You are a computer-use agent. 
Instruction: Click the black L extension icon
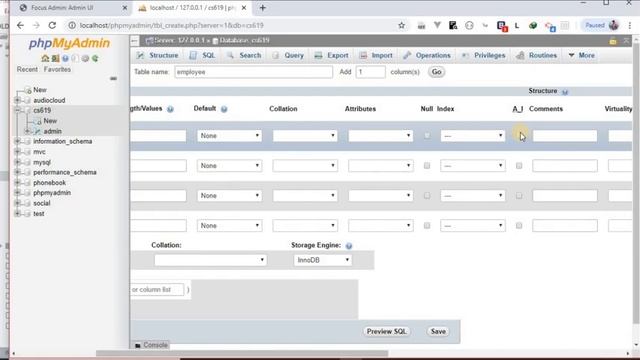517,25
